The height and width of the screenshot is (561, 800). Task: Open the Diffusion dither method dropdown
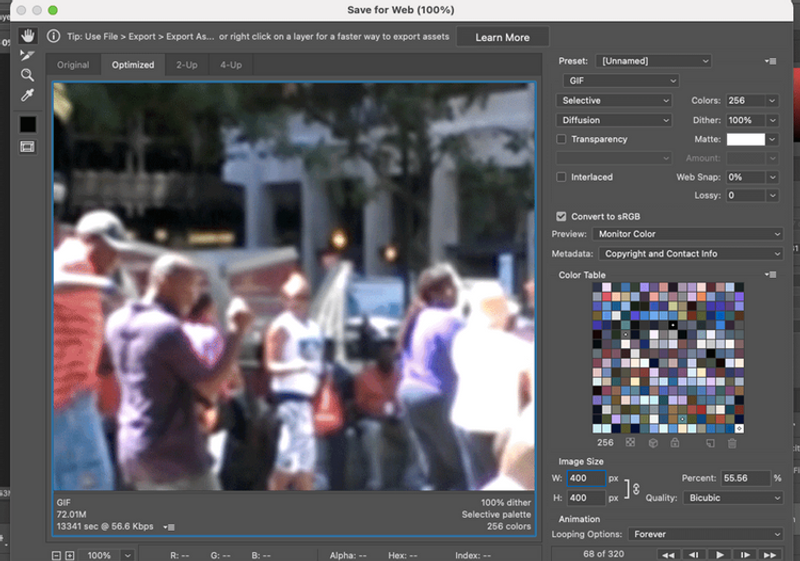pyautogui.click(x=614, y=120)
